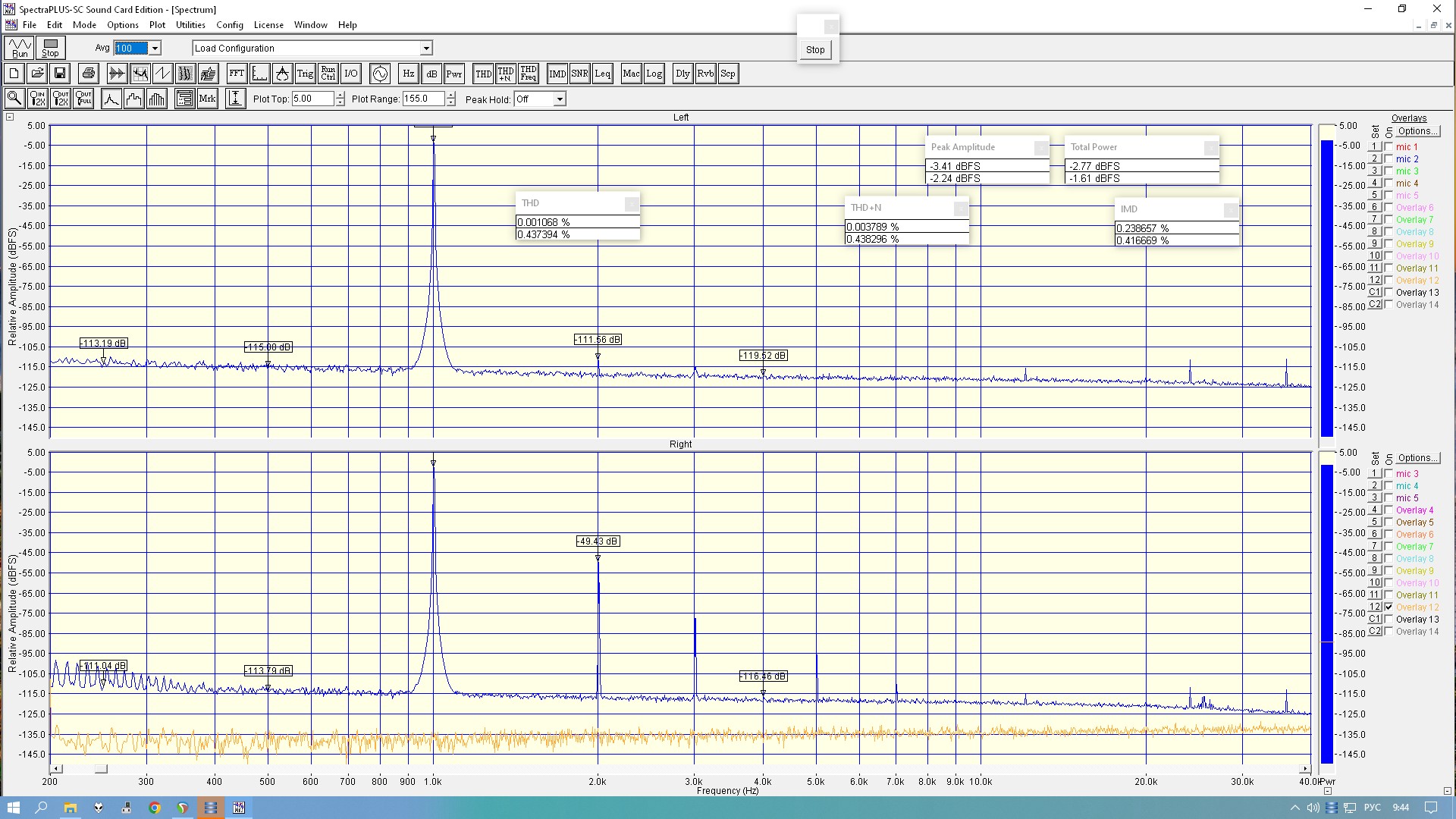Open the signal generator sine icon
This screenshot has height=819, width=1456.
coord(380,74)
